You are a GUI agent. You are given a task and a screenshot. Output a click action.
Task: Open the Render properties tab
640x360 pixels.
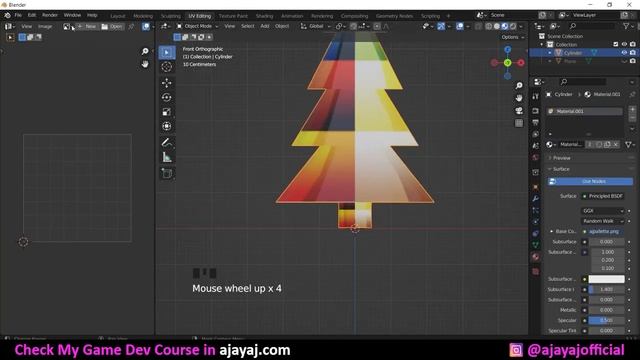(536, 111)
